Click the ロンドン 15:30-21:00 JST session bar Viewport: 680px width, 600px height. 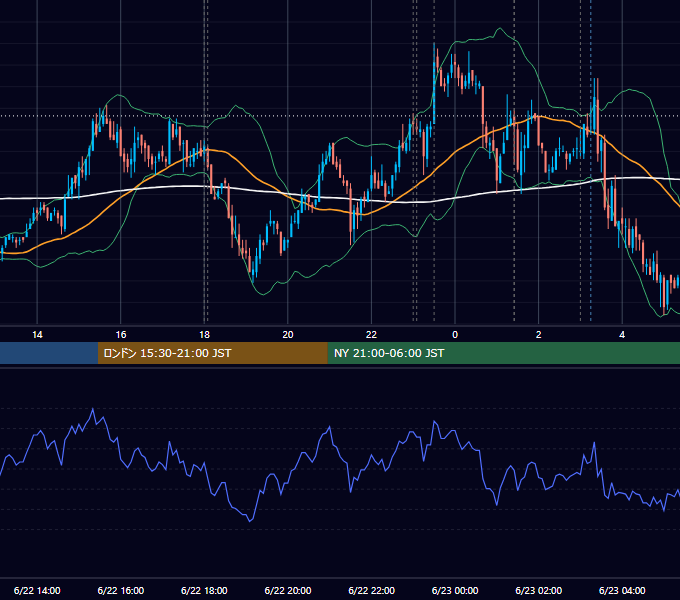point(212,353)
